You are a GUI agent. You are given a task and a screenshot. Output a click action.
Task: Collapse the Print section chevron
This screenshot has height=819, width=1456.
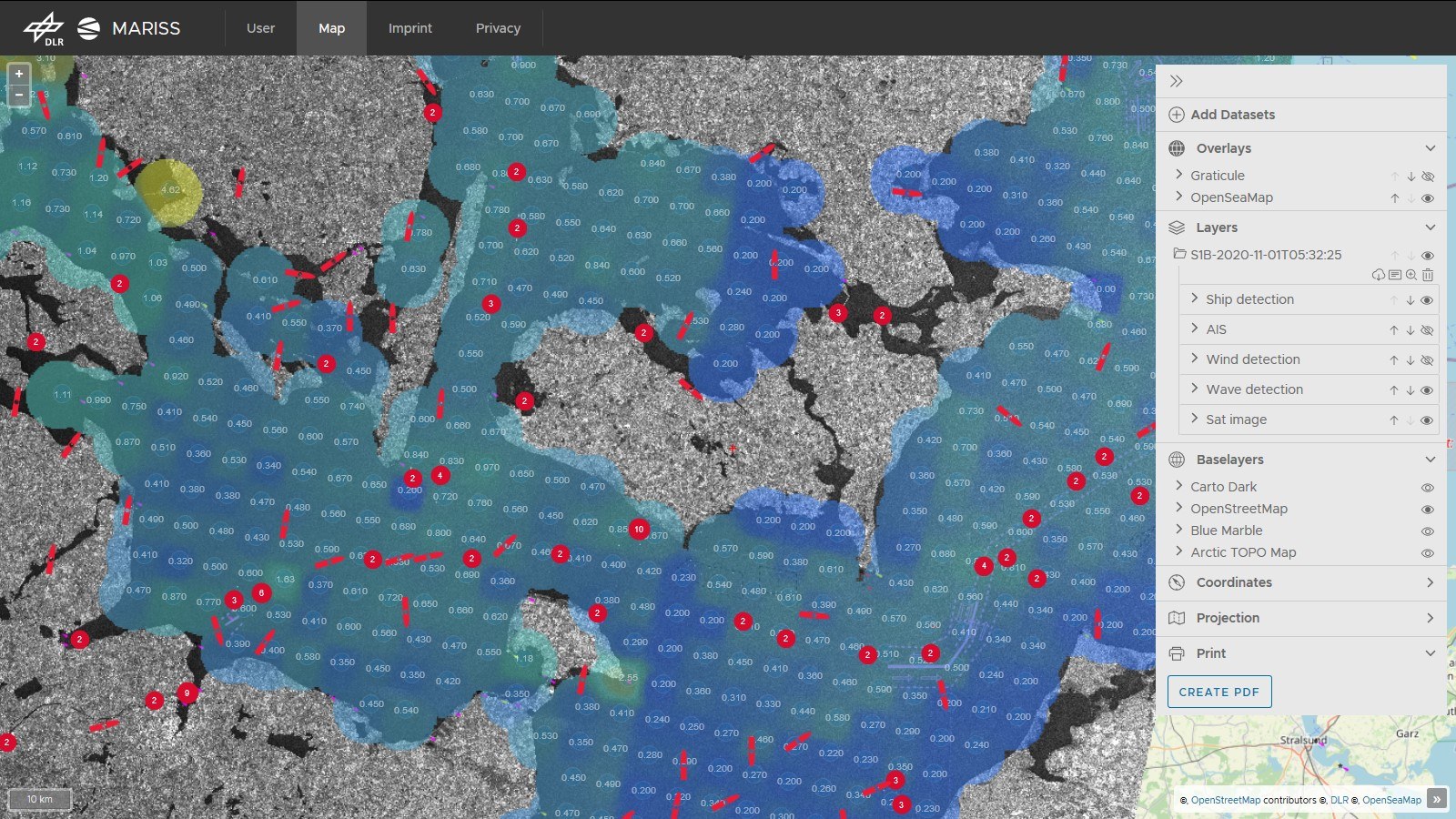(1430, 653)
